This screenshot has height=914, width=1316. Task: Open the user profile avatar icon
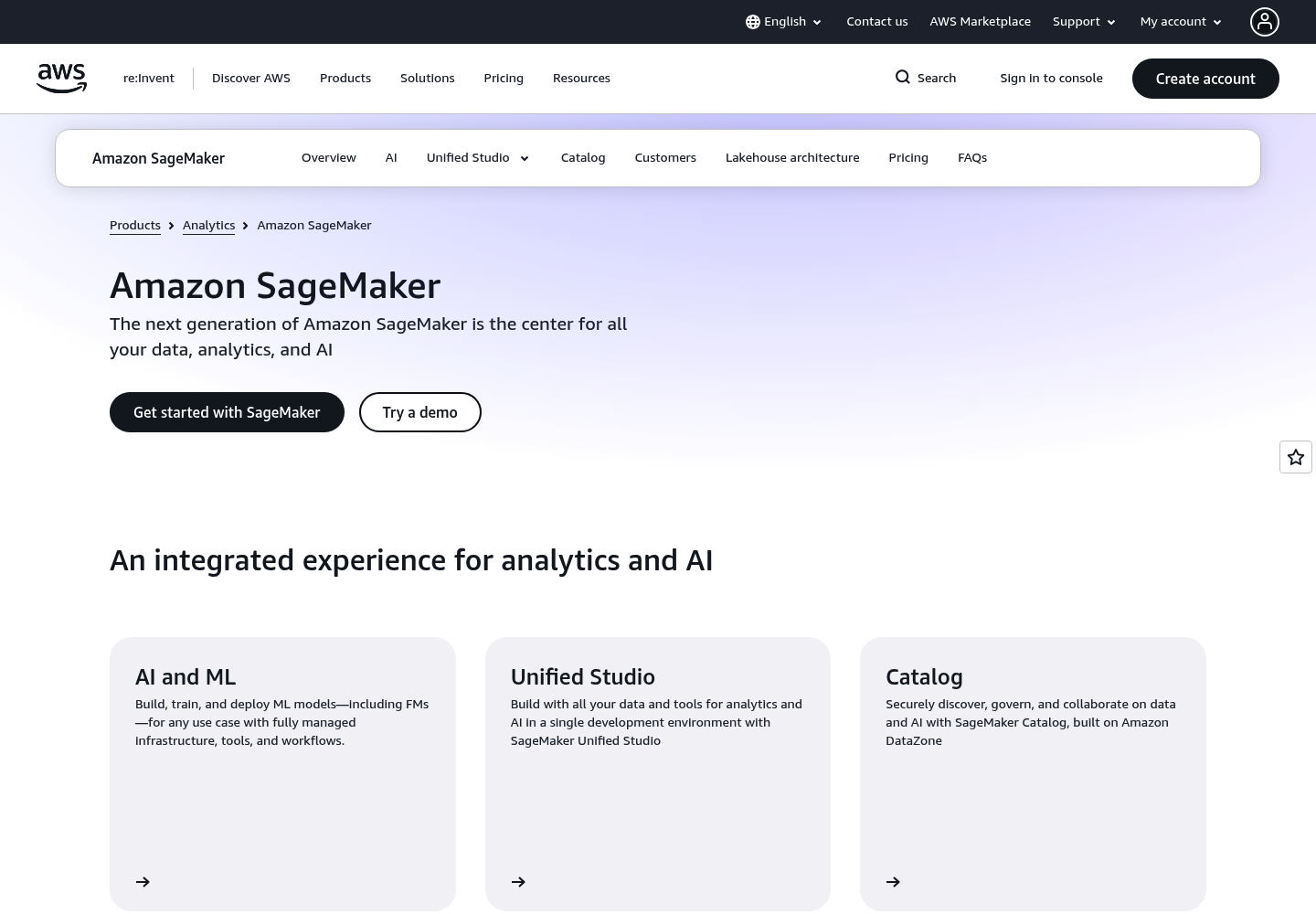(x=1265, y=22)
